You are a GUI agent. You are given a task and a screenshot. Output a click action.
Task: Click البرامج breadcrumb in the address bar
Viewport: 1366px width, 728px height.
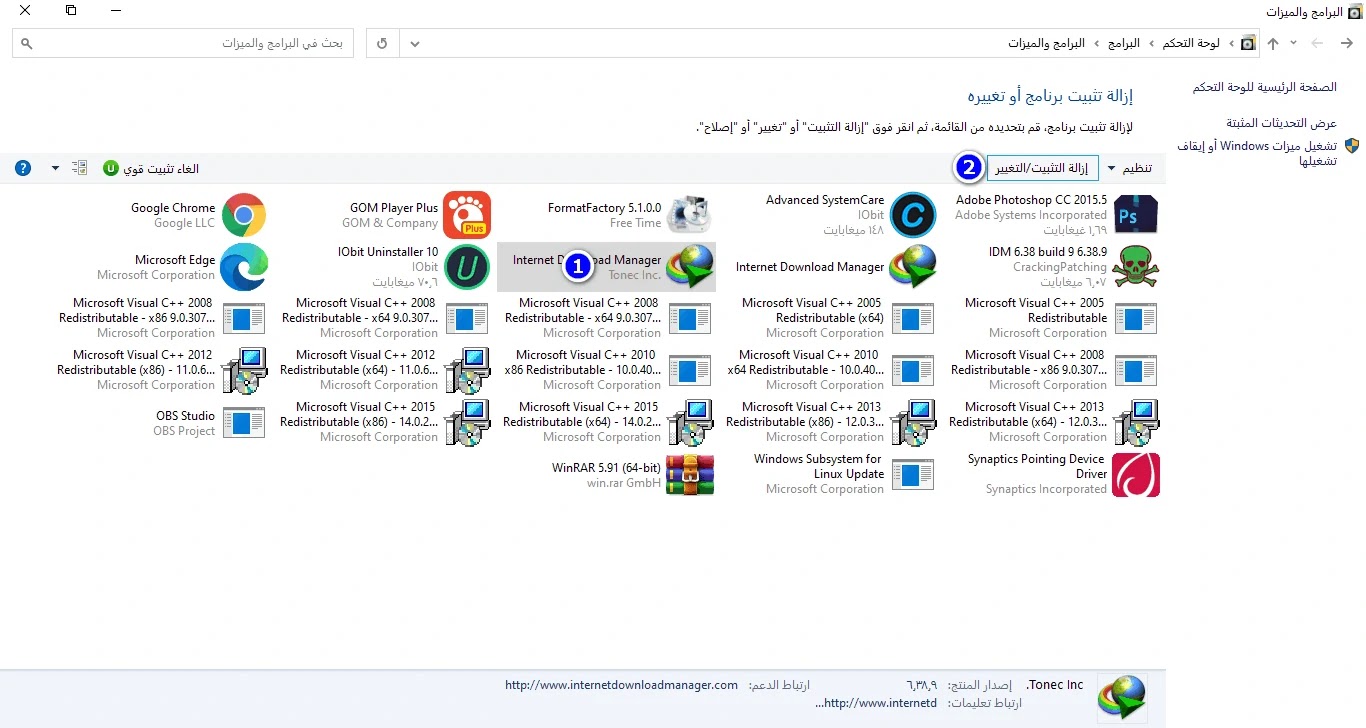(x=1123, y=44)
